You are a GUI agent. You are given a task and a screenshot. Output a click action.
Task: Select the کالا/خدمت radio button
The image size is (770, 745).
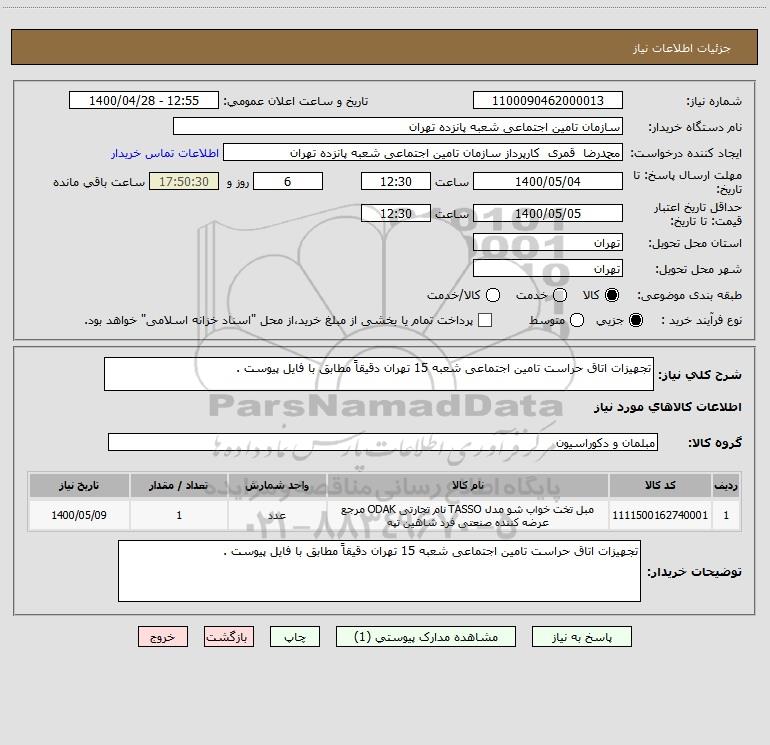[493, 295]
